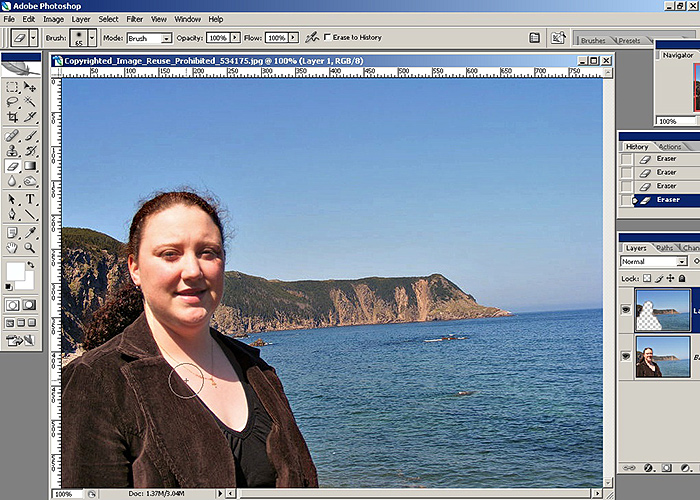Toggle lock all padlock icon

tap(682, 279)
